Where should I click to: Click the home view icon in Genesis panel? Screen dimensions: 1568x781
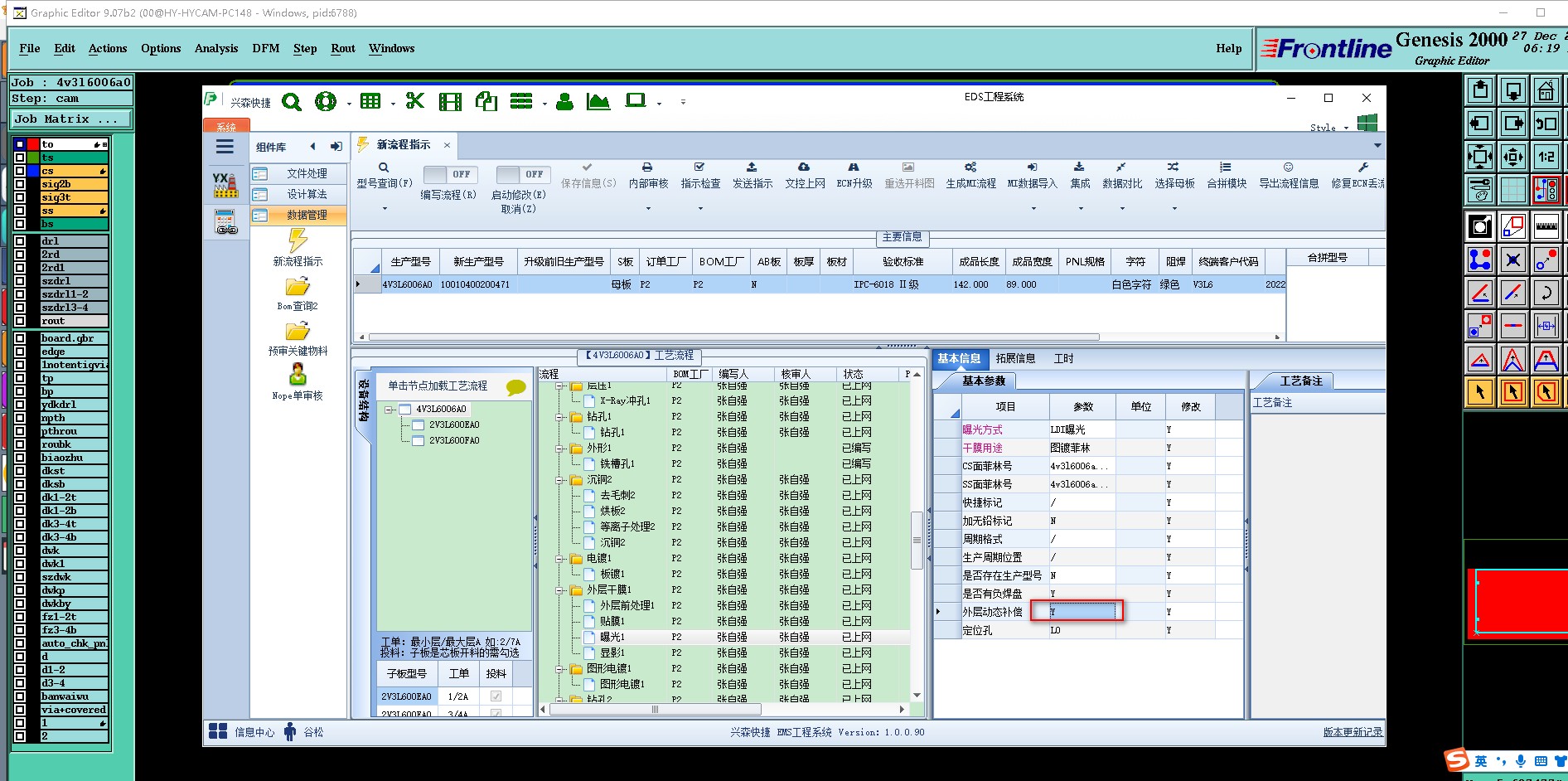click(x=1546, y=90)
